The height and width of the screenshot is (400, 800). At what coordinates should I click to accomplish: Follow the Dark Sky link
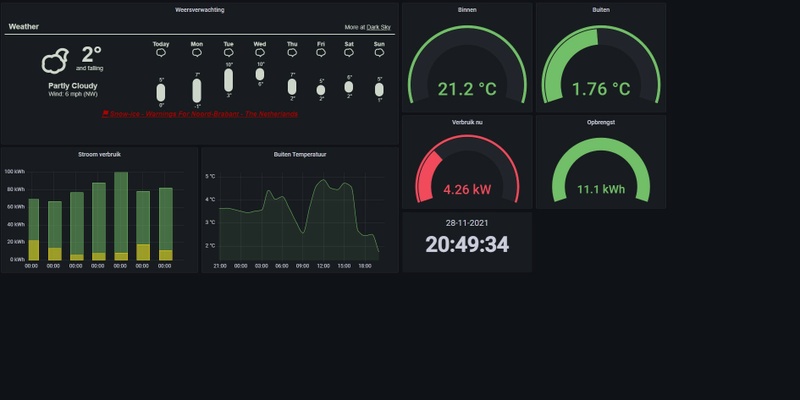(379, 27)
